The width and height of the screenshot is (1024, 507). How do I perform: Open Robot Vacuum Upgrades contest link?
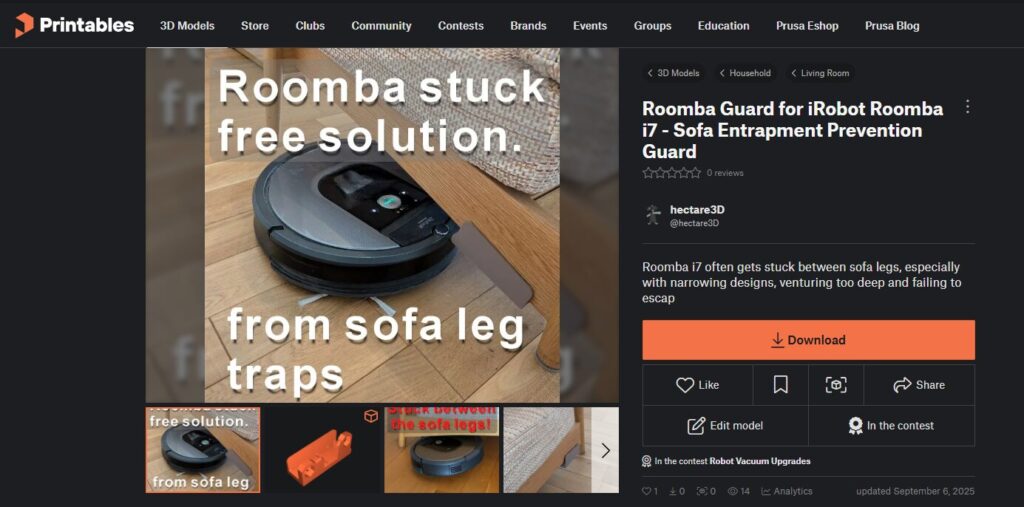(x=760, y=461)
